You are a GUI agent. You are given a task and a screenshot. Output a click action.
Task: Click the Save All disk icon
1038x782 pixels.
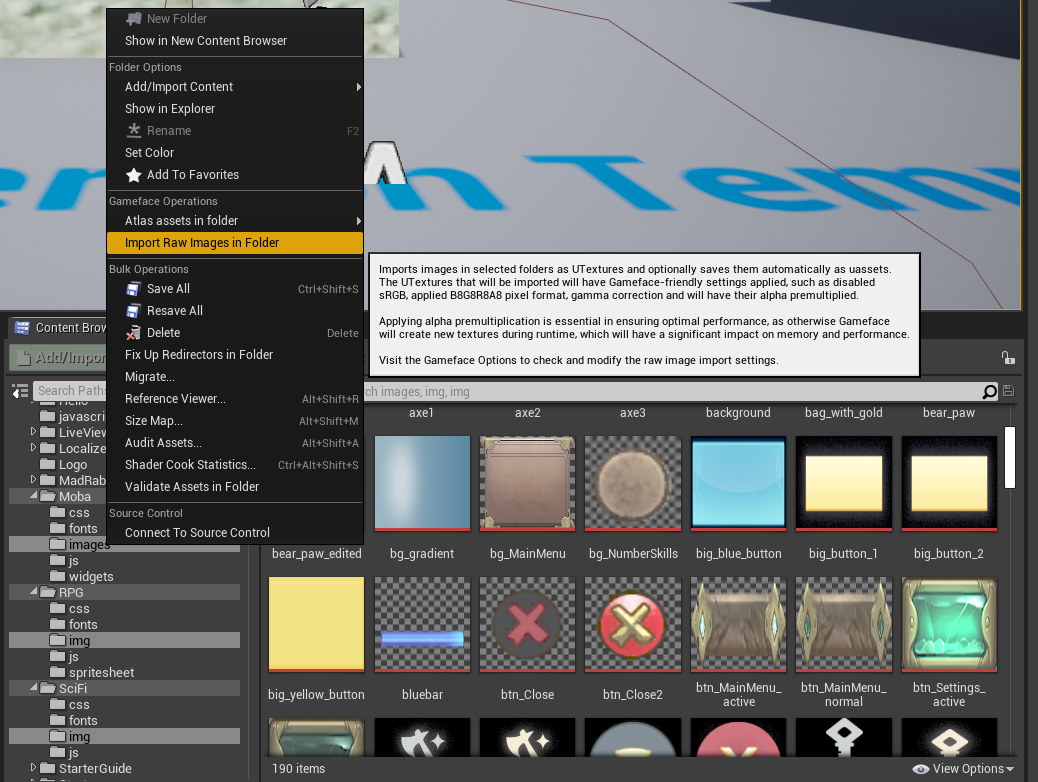tap(134, 289)
